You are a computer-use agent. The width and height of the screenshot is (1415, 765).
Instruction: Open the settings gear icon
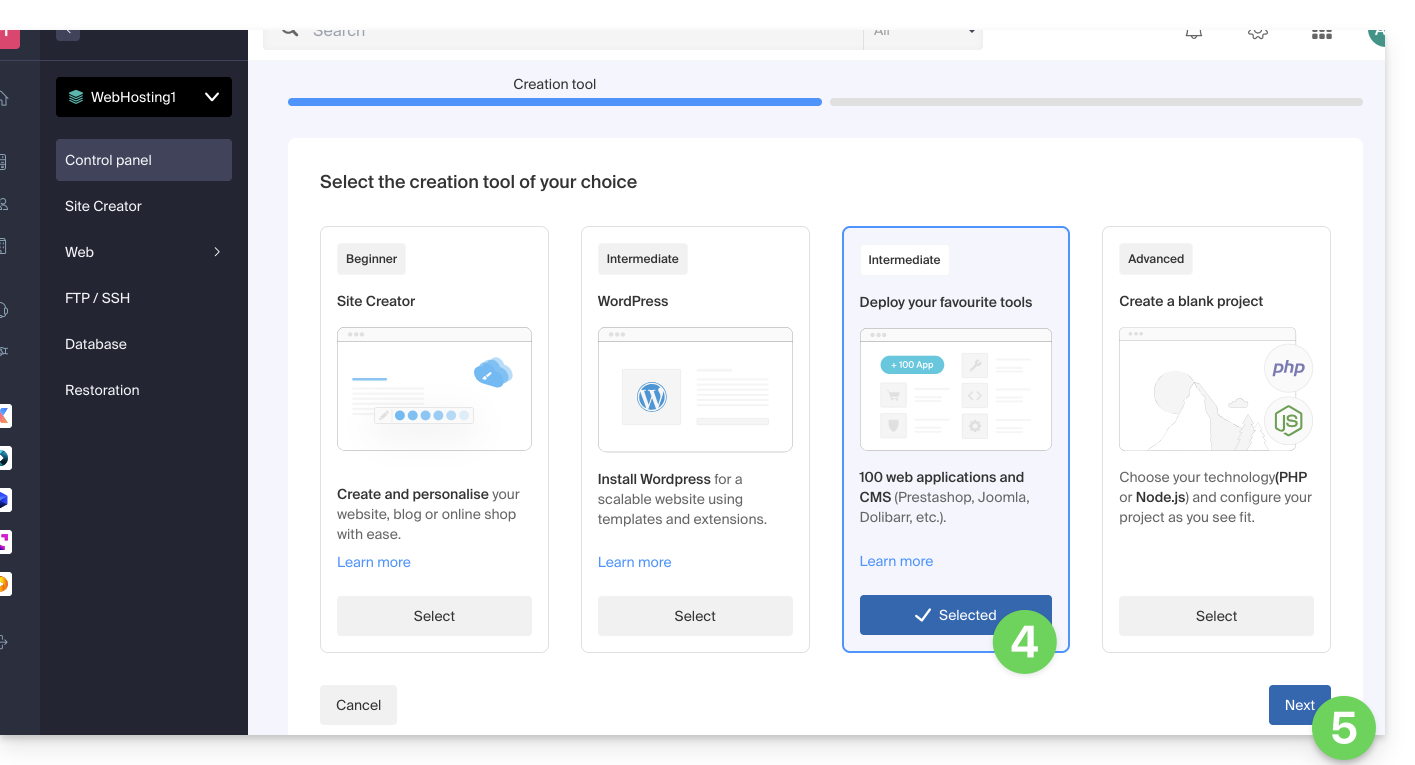[x=1257, y=33]
